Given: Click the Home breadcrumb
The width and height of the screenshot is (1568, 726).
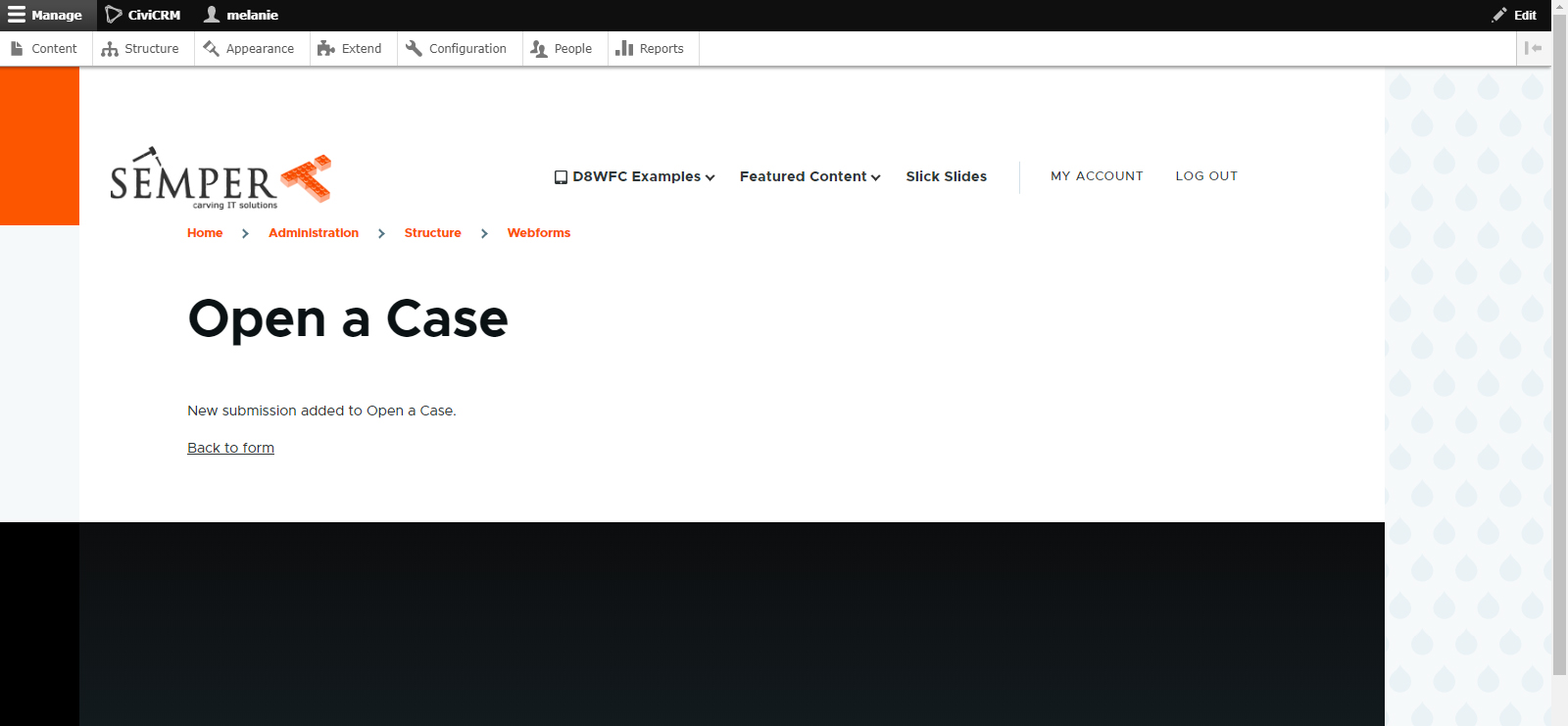Looking at the screenshot, I should click(x=205, y=233).
